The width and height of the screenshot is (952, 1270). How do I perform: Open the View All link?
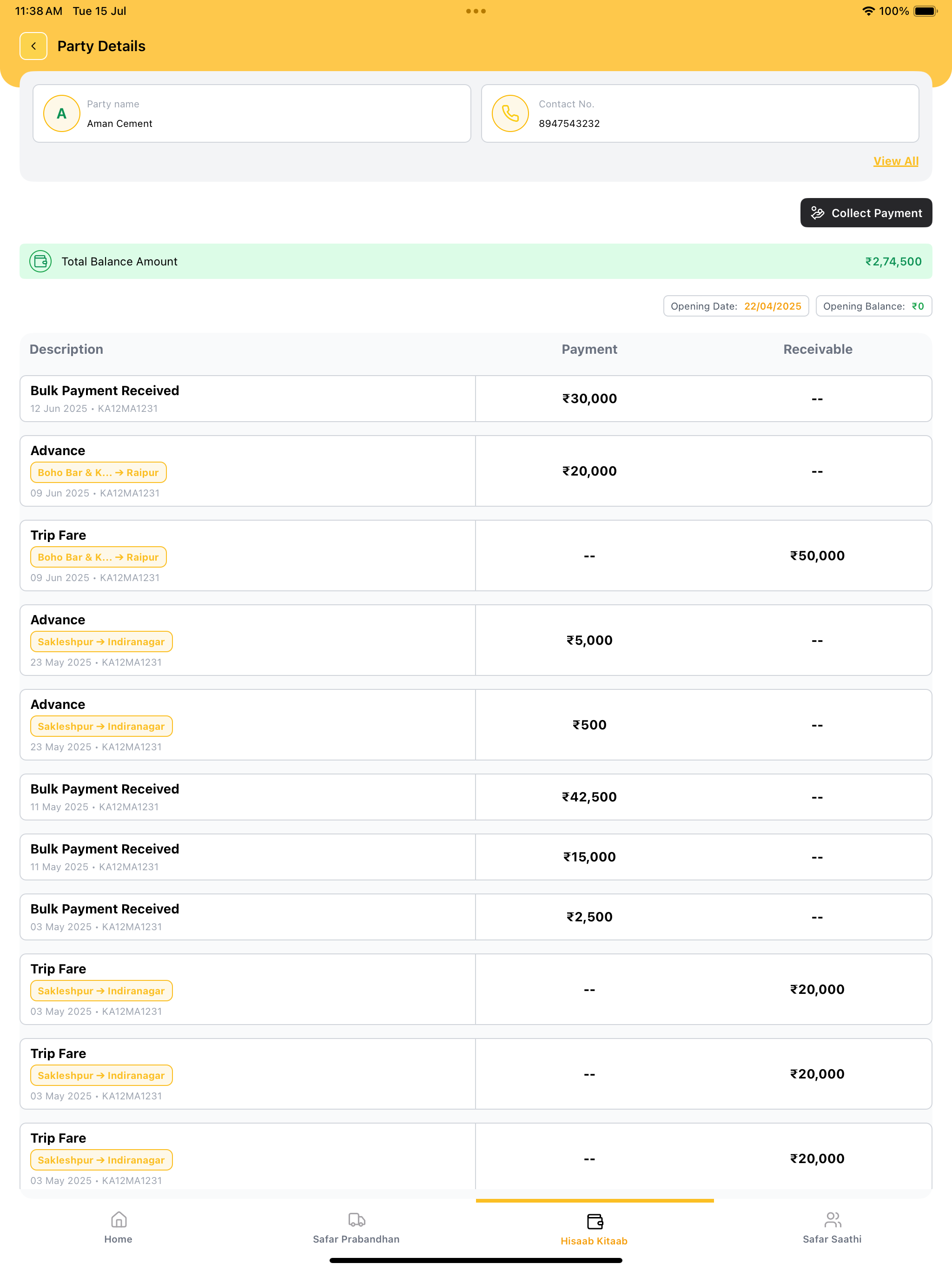[896, 161]
